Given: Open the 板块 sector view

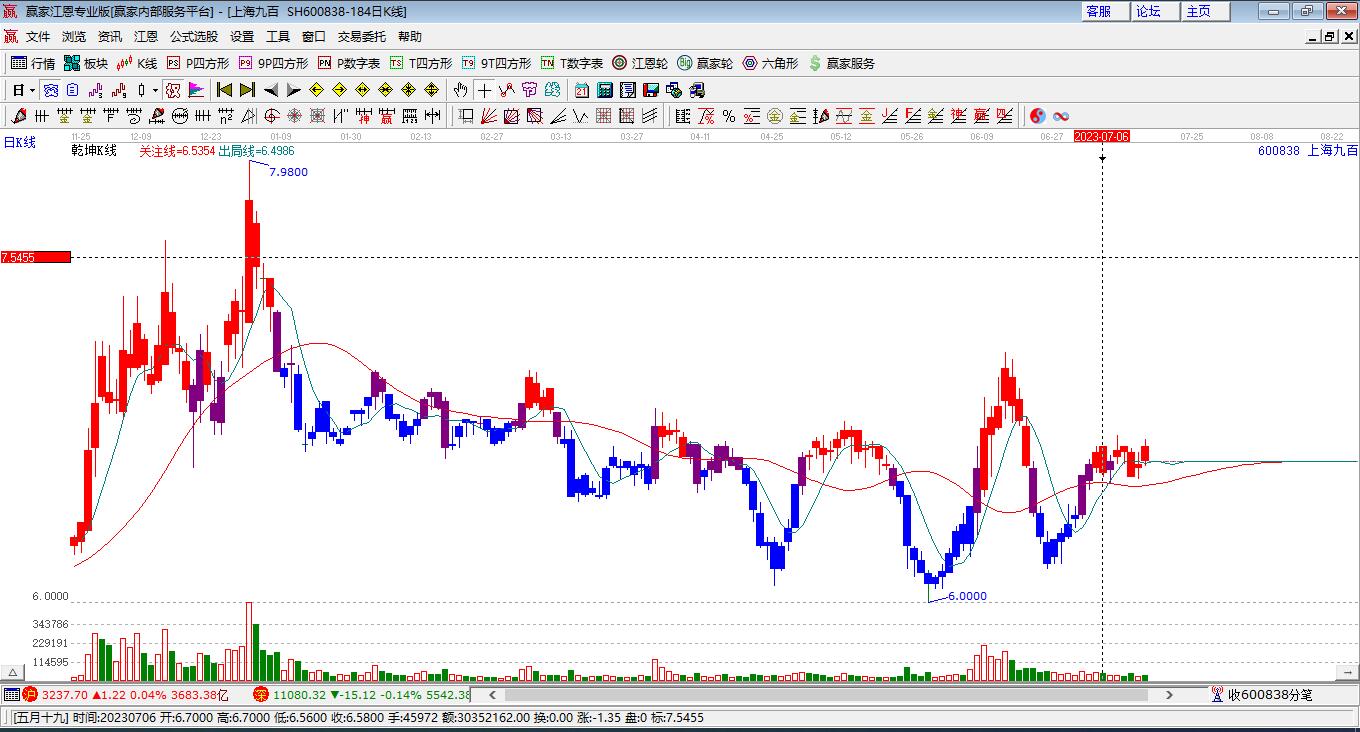Looking at the screenshot, I should [x=85, y=63].
